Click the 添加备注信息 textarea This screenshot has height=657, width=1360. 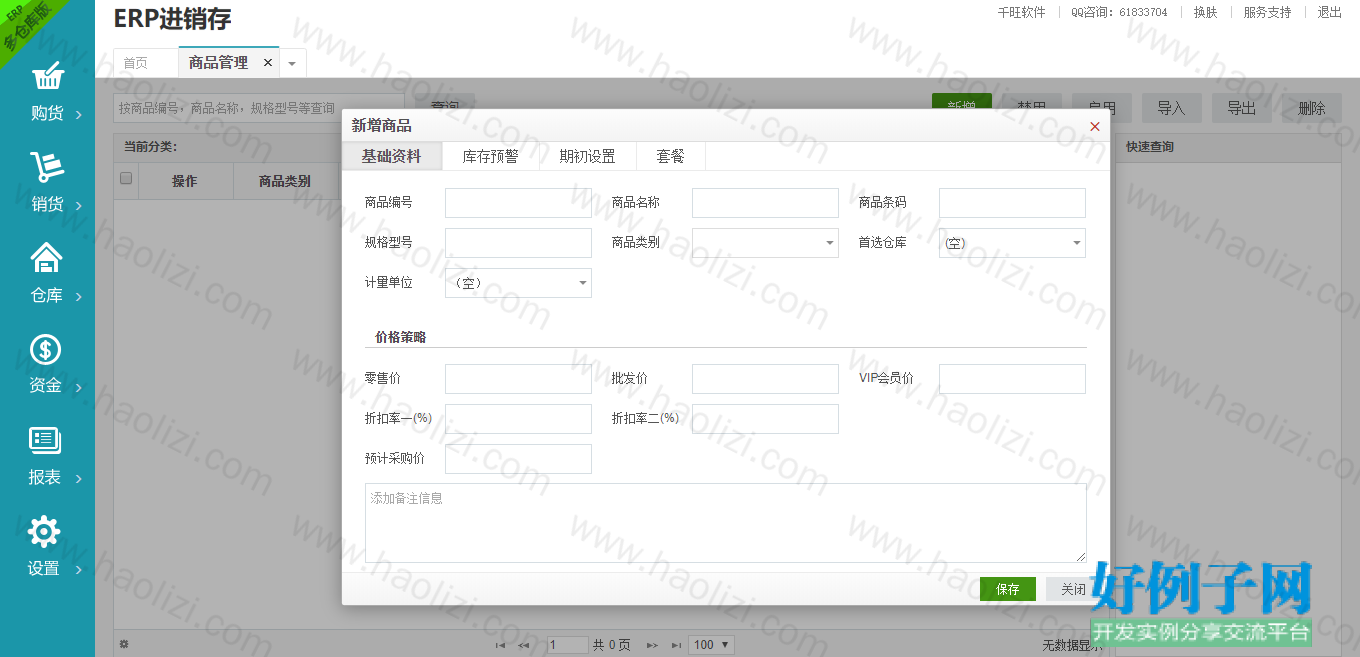point(726,523)
